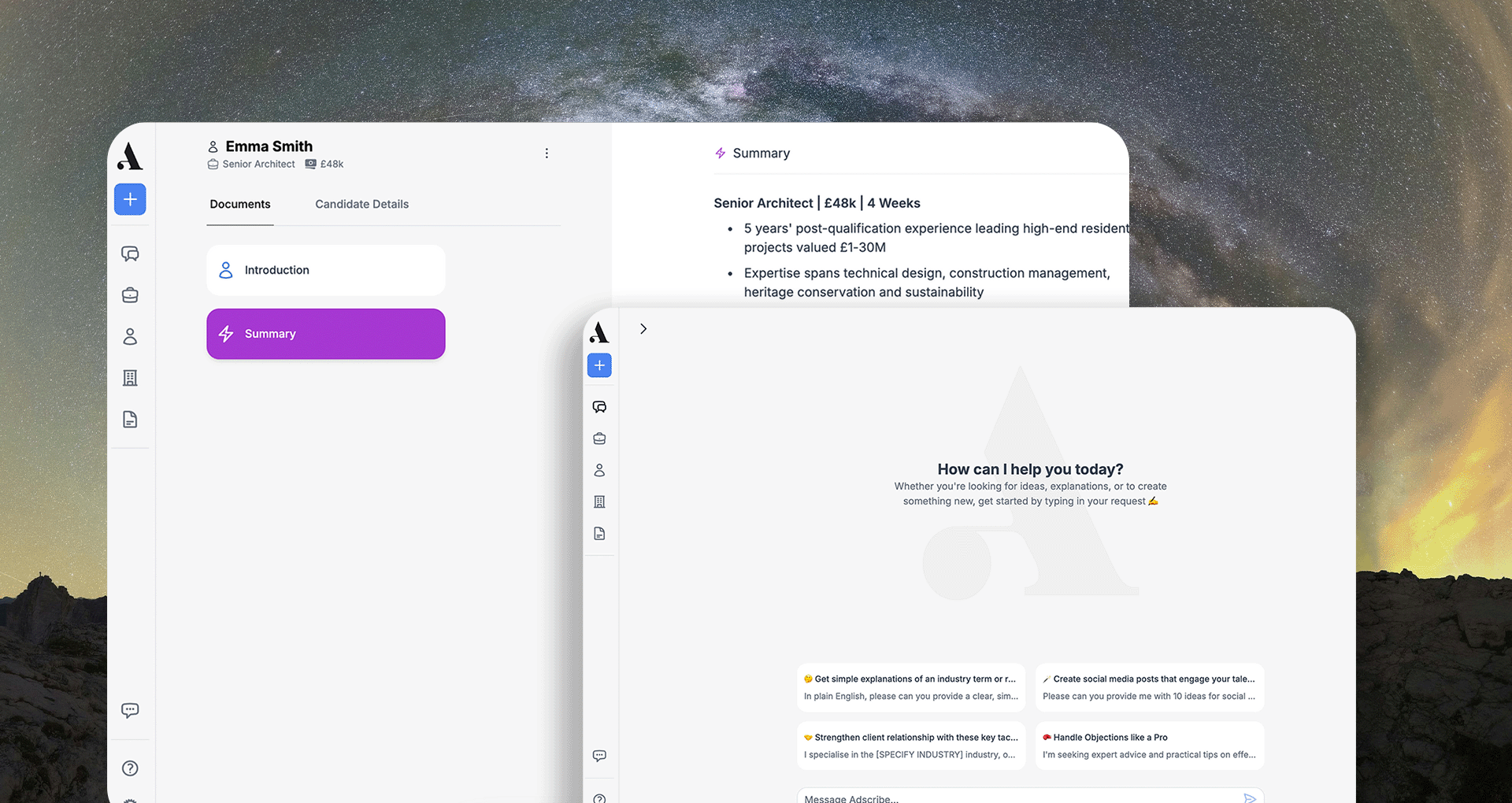Select the chats icon in the chat window sidebar

tap(599, 407)
